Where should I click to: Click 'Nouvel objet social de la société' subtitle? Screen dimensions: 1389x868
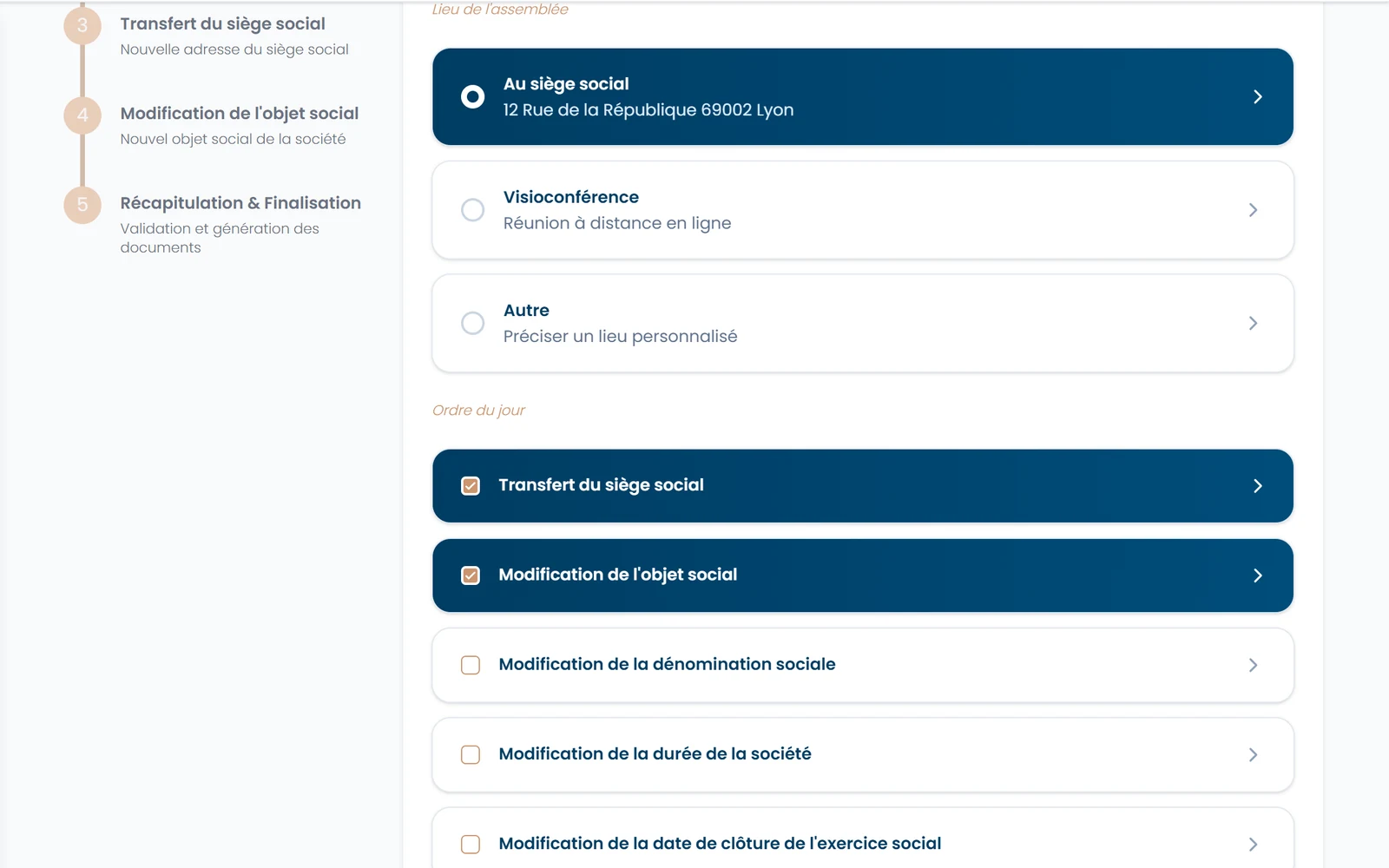tap(233, 139)
